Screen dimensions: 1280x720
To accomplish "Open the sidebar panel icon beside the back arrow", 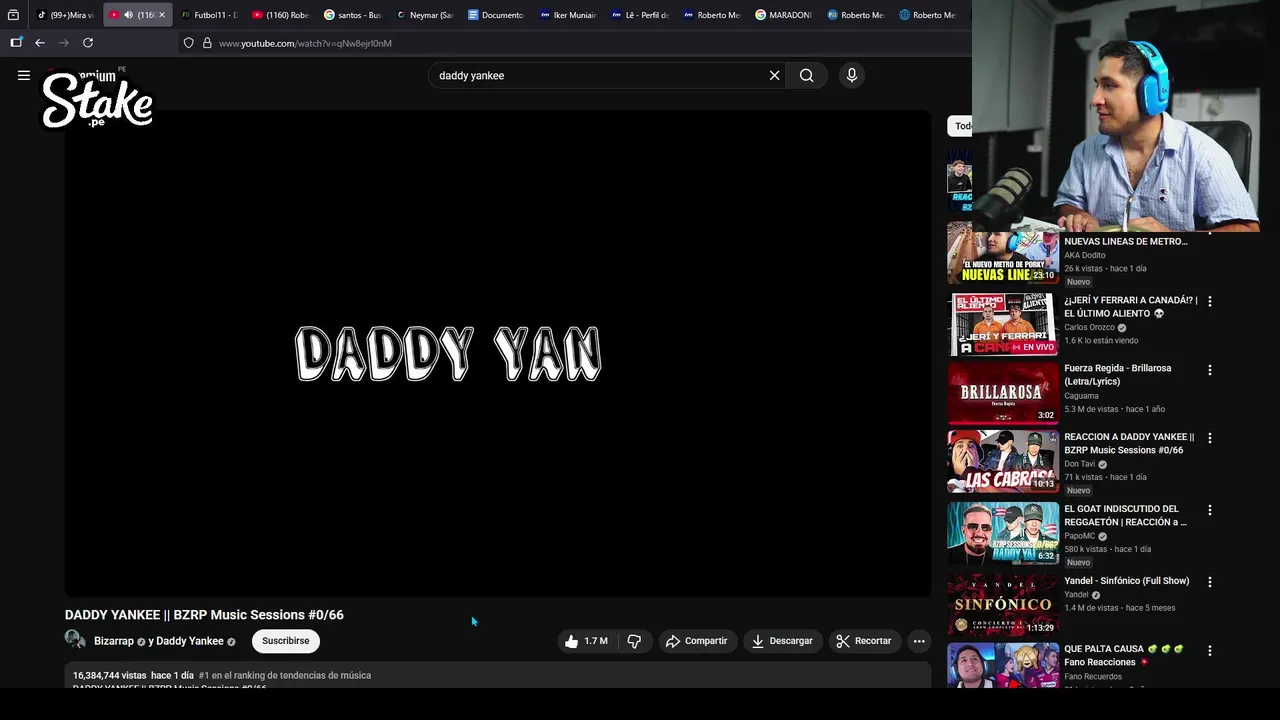I will (x=16, y=43).
